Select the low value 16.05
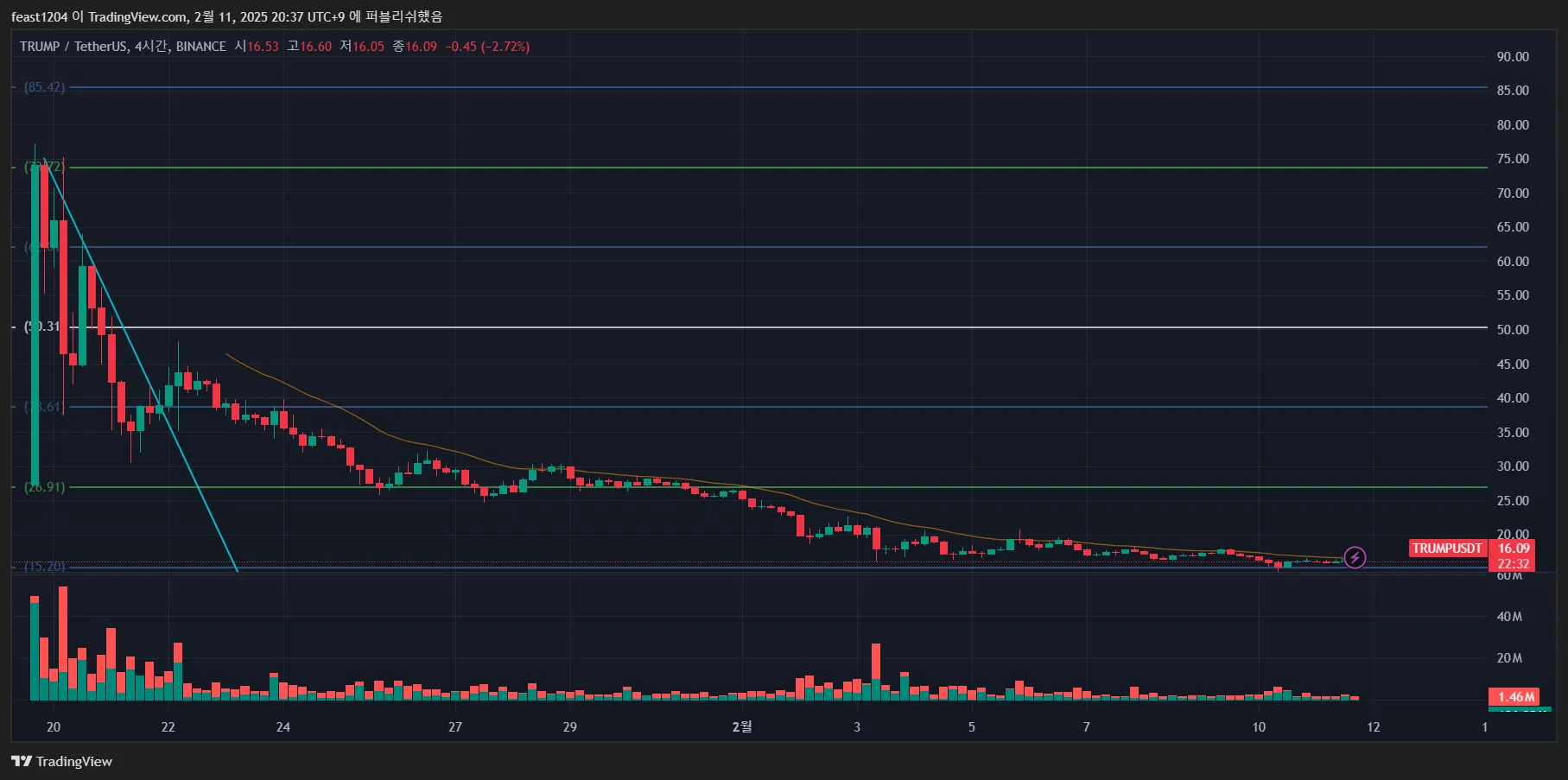This screenshot has height=780, width=1568. point(369,47)
